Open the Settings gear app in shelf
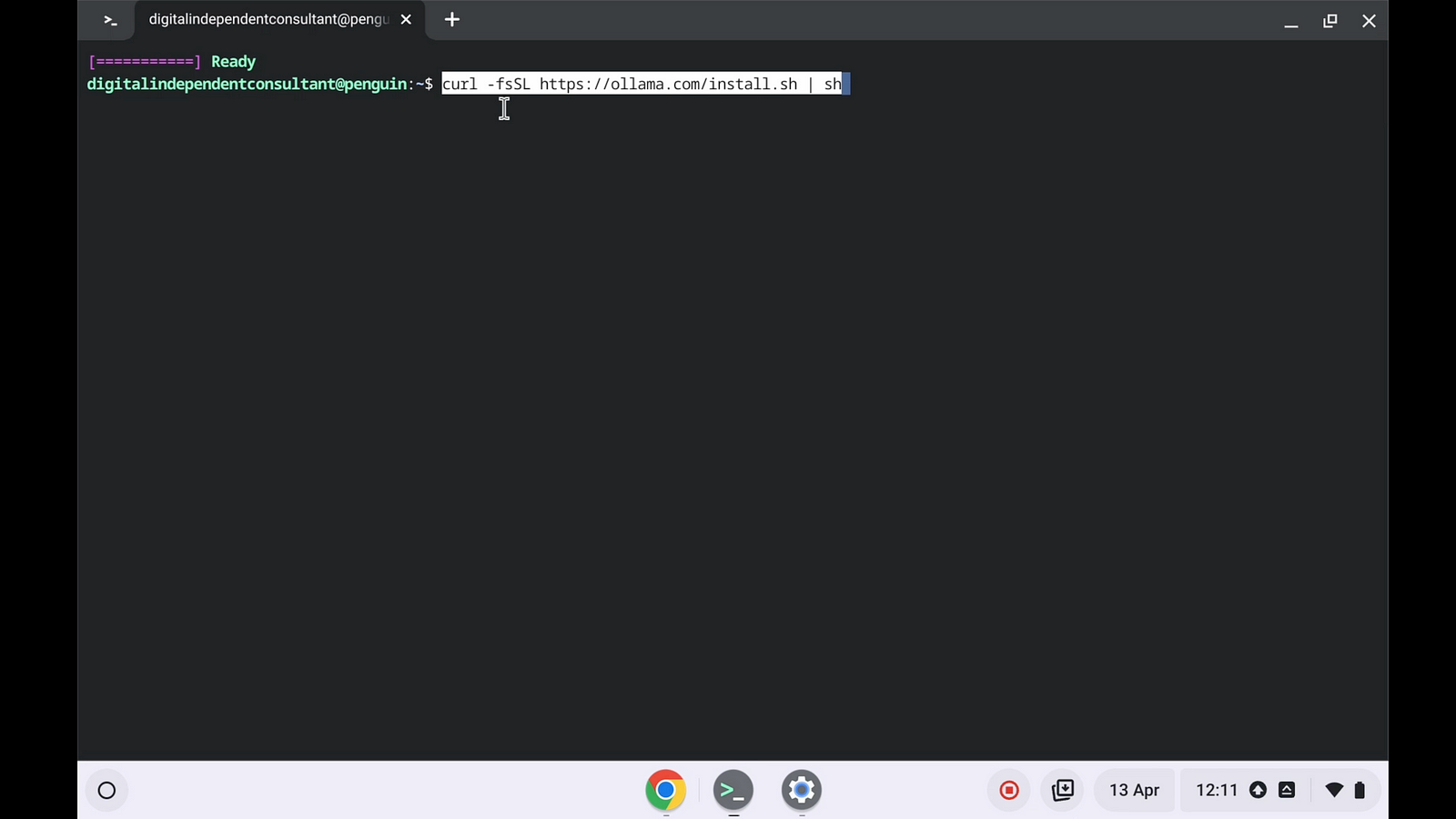Image resolution: width=1456 pixels, height=819 pixels. (801, 790)
